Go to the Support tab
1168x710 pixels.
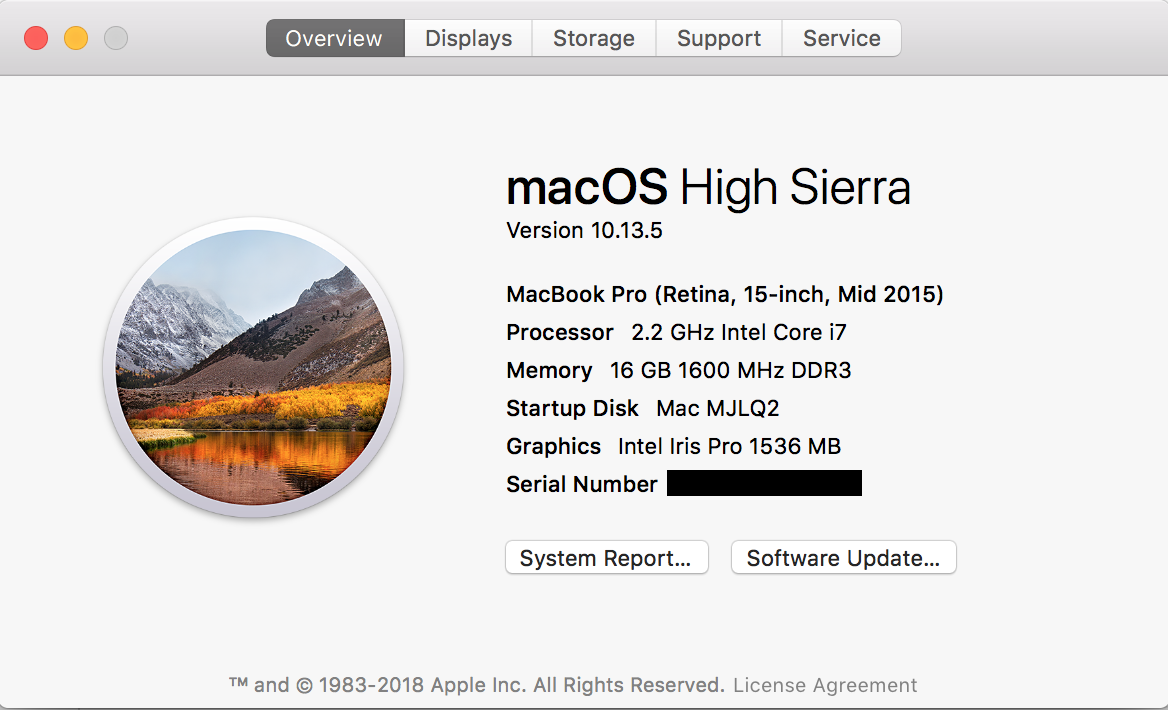[x=719, y=39]
